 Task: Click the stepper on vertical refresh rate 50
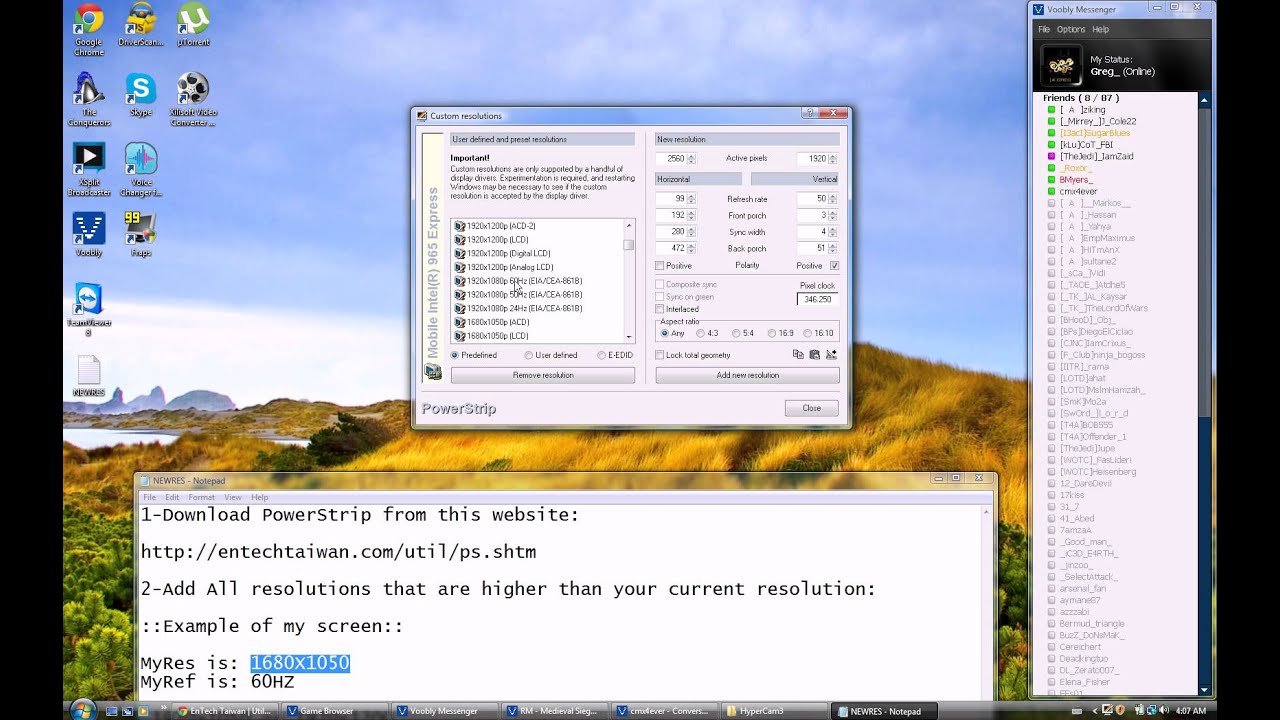click(x=833, y=199)
